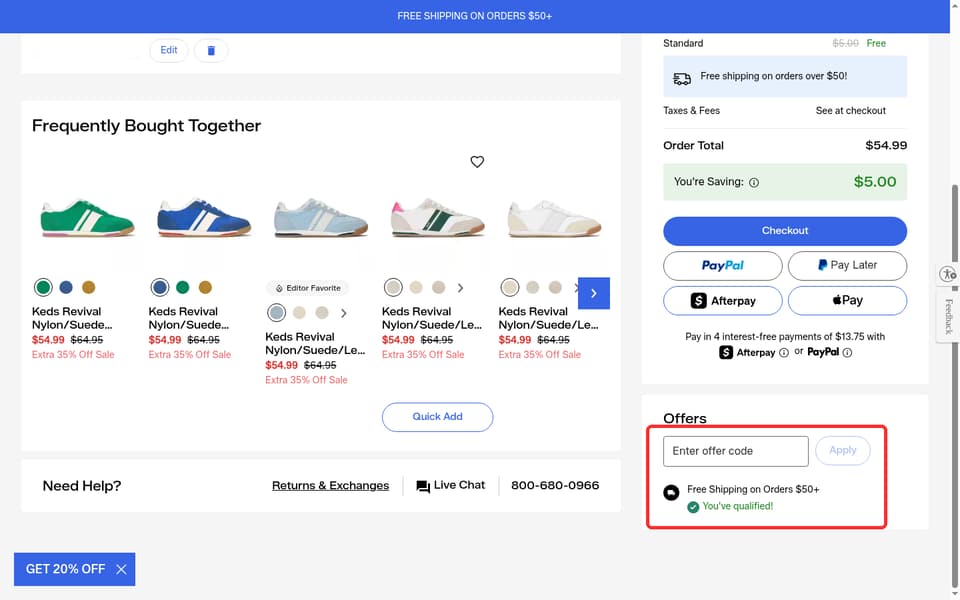Click Quick Add button
The height and width of the screenshot is (600, 960).
point(437,417)
